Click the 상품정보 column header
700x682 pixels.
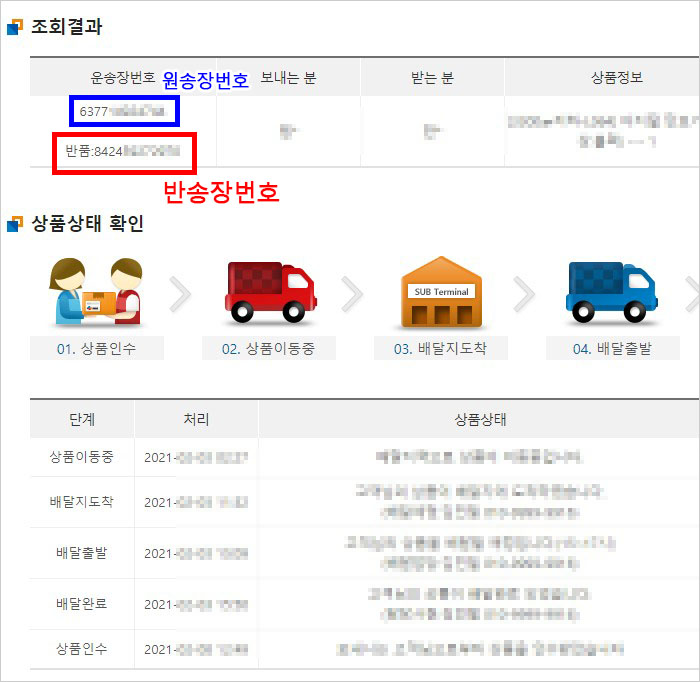(x=601, y=78)
